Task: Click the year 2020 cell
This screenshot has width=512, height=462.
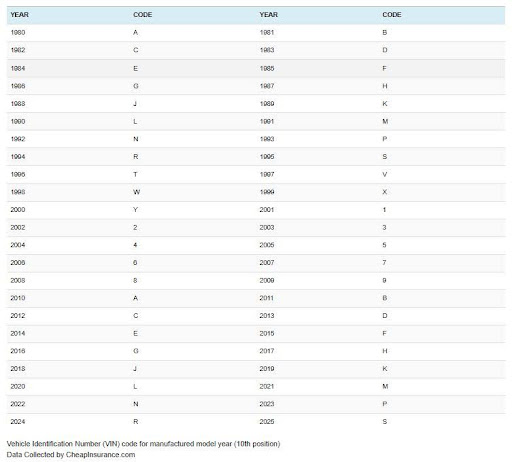Action: pos(18,386)
